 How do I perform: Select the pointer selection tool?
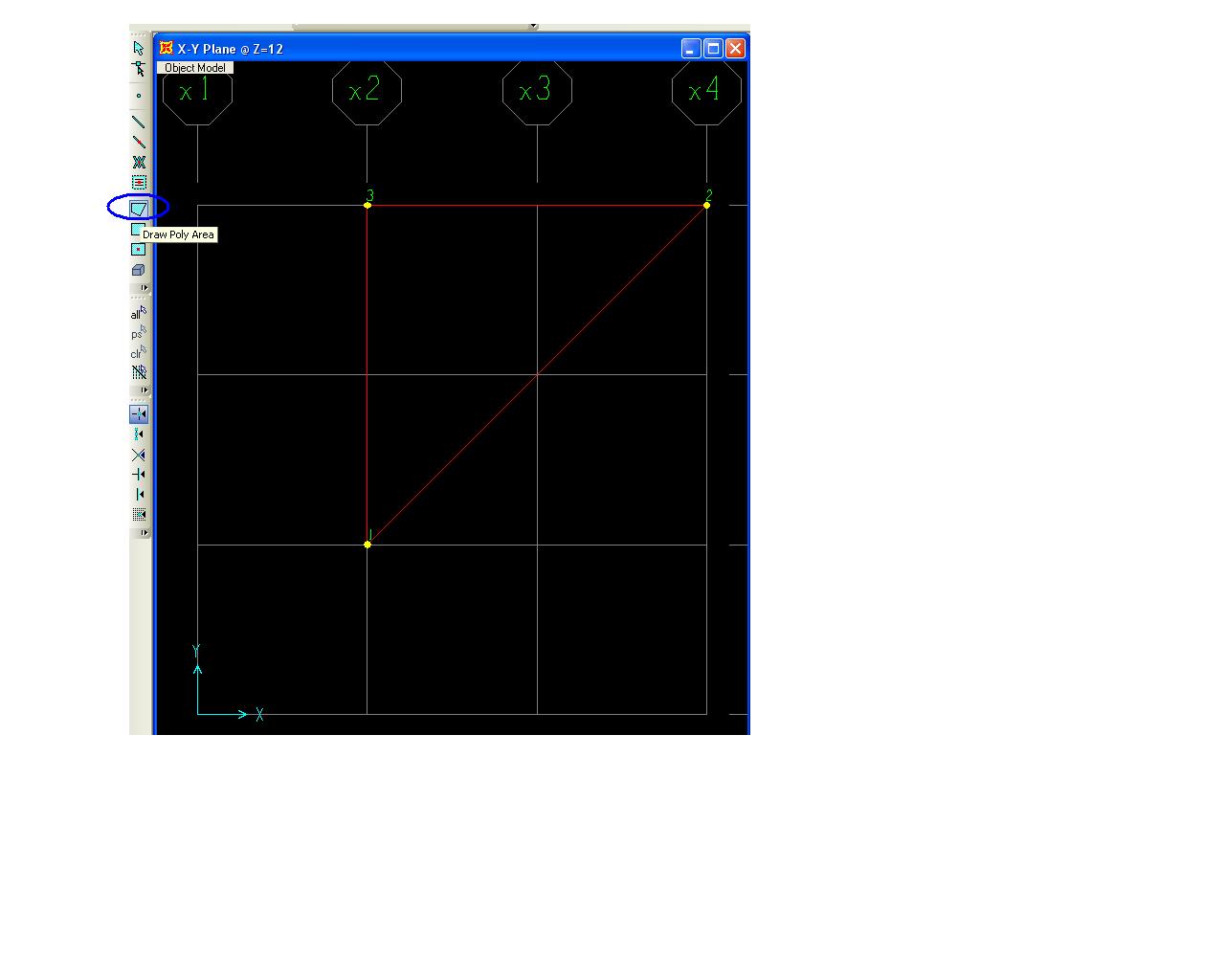point(139,48)
